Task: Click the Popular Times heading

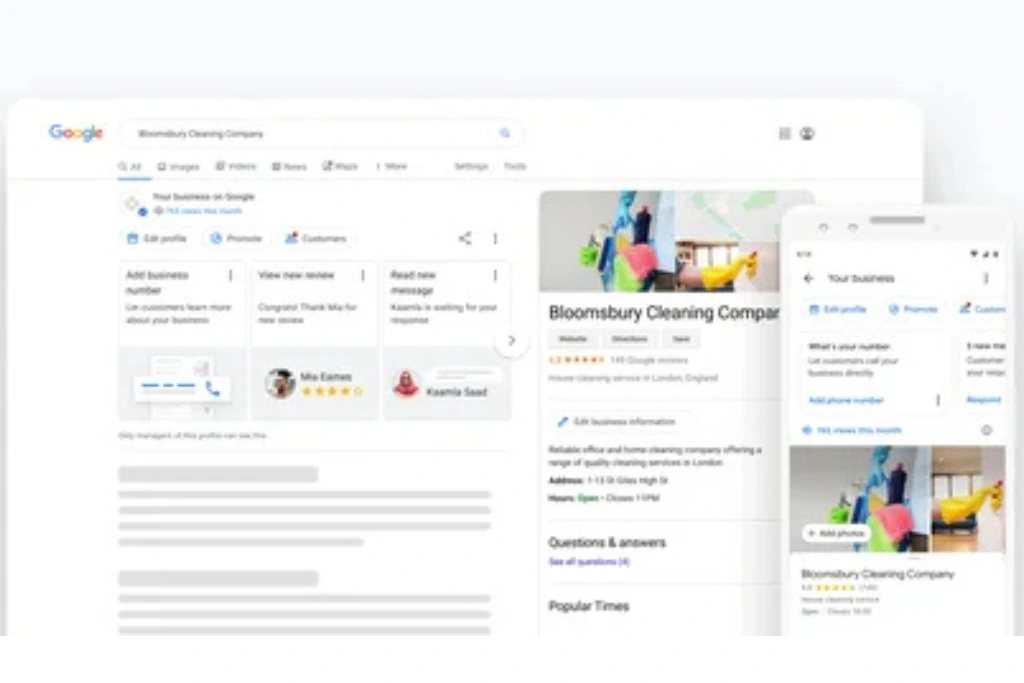Action: pyautogui.click(x=589, y=606)
